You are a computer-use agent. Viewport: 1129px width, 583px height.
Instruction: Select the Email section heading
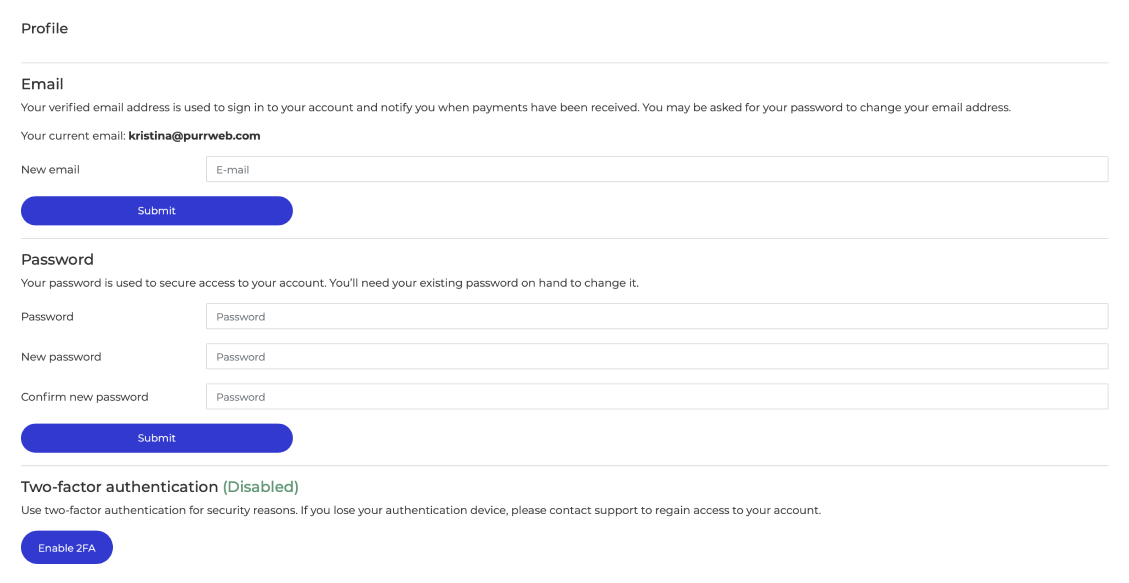coord(42,84)
